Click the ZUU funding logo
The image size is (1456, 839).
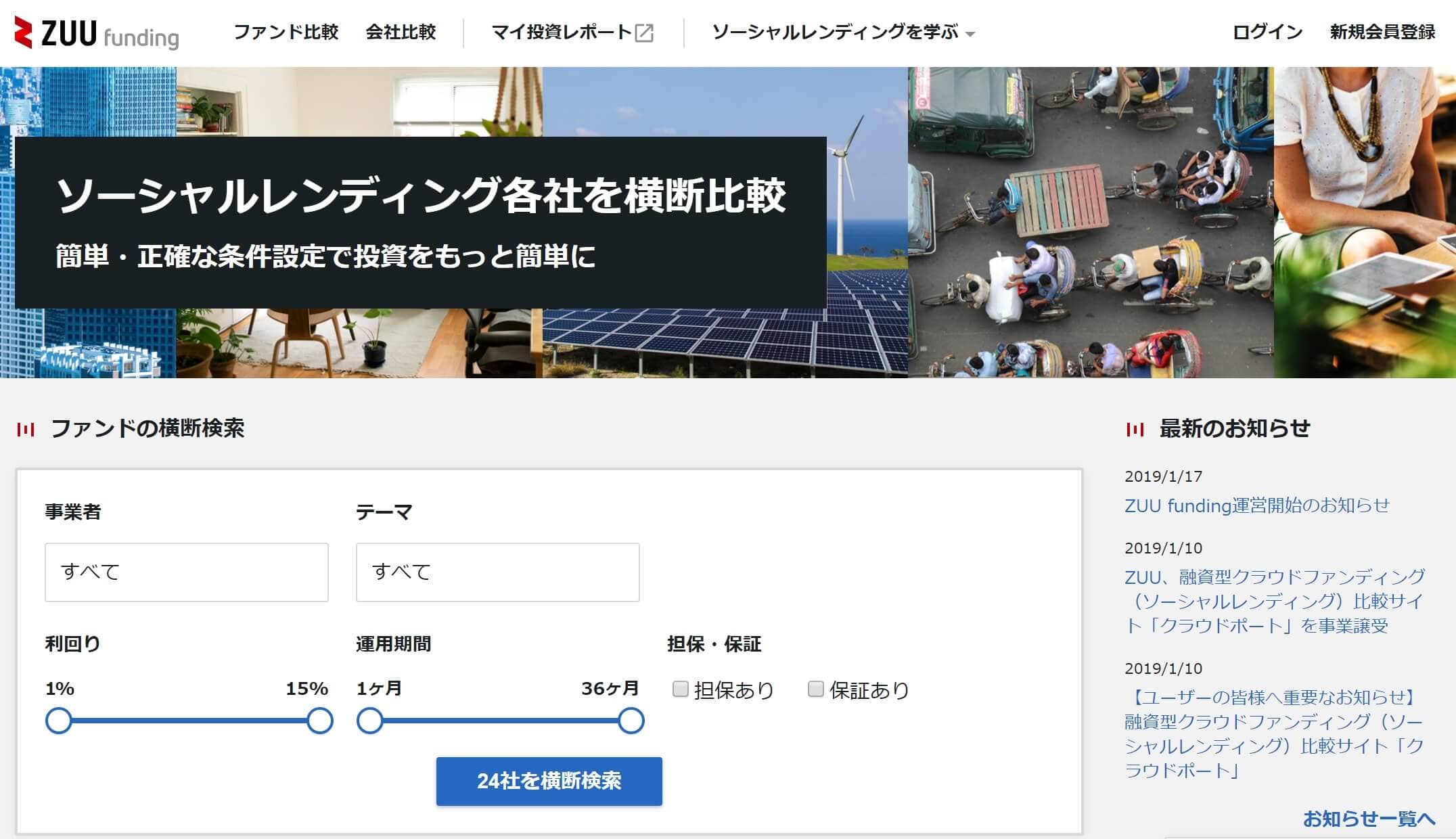(97, 33)
